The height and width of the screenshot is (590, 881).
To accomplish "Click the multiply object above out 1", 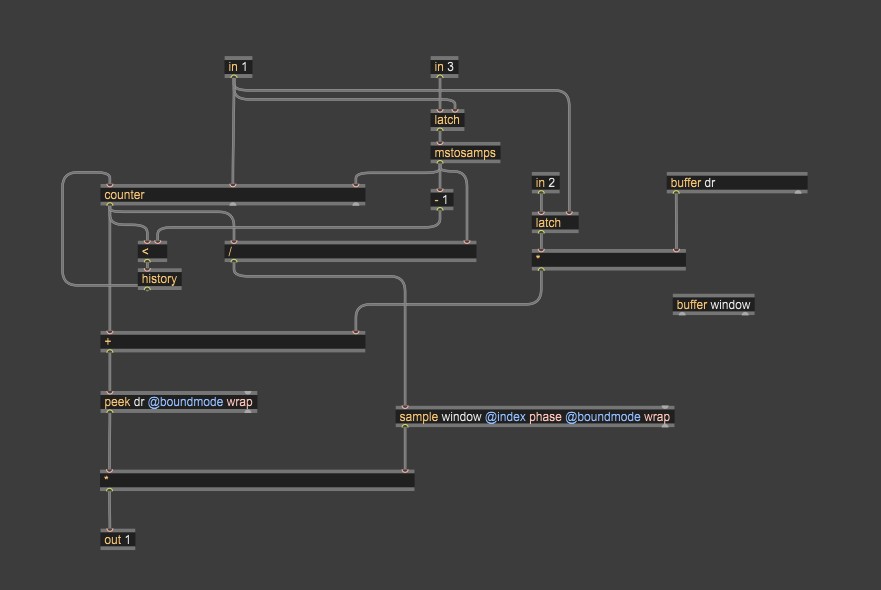I will (257, 480).
